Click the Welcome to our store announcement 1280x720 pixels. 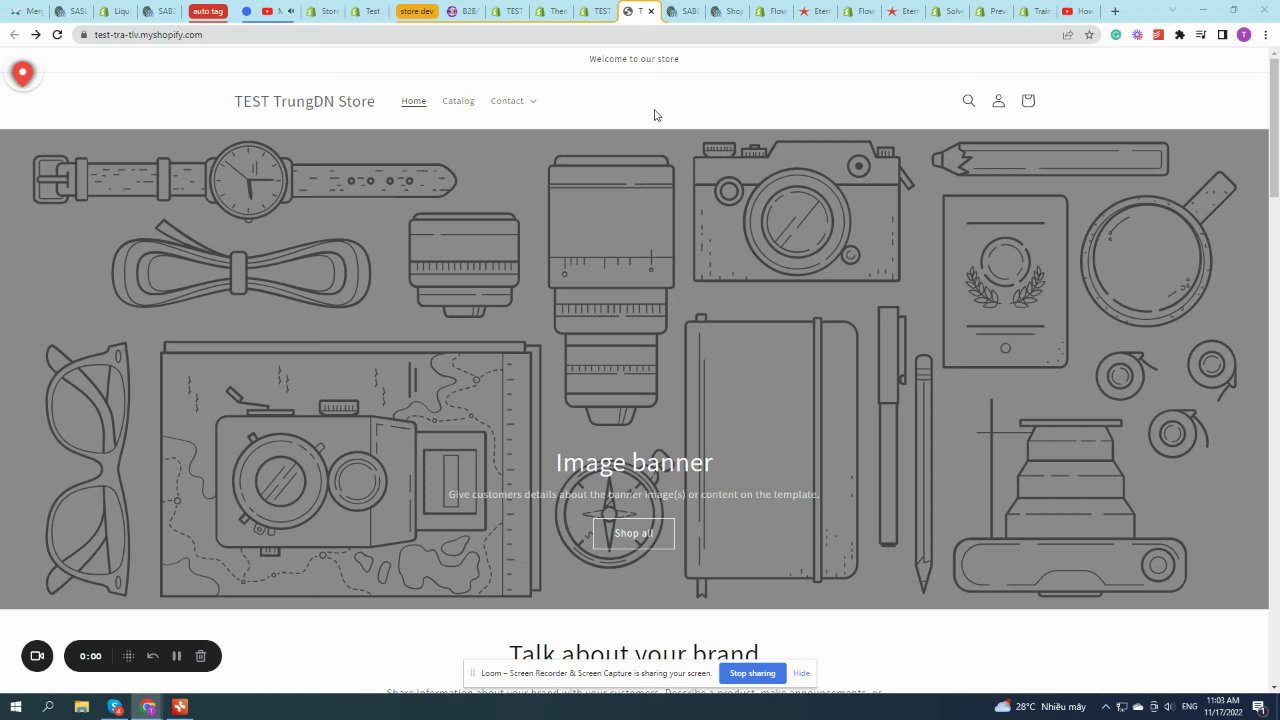coord(634,59)
